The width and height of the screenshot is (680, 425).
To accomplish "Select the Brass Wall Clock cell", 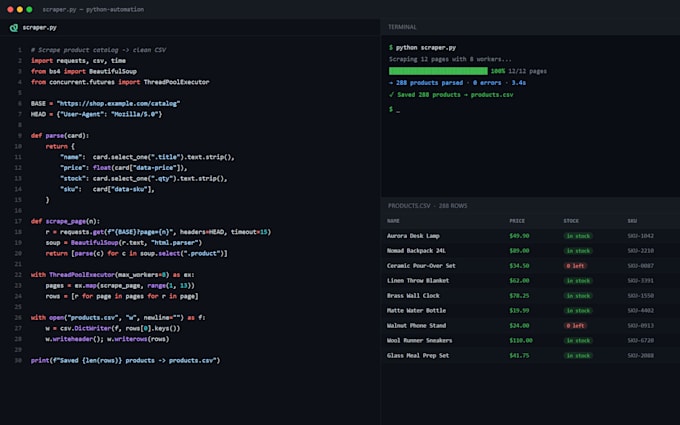I will [413, 295].
